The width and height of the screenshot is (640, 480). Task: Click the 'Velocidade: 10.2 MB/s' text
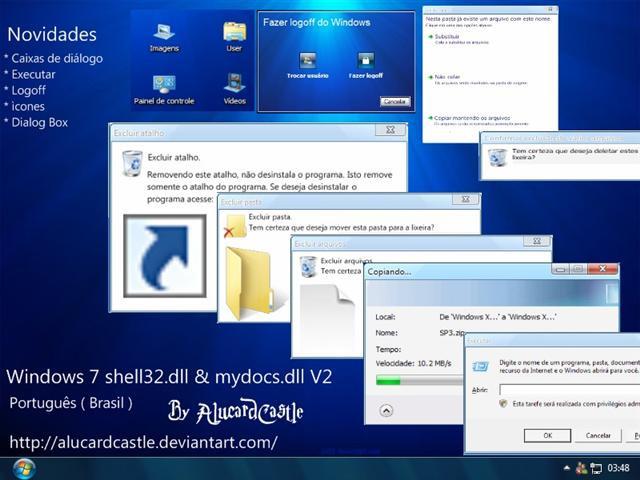coord(413,363)
